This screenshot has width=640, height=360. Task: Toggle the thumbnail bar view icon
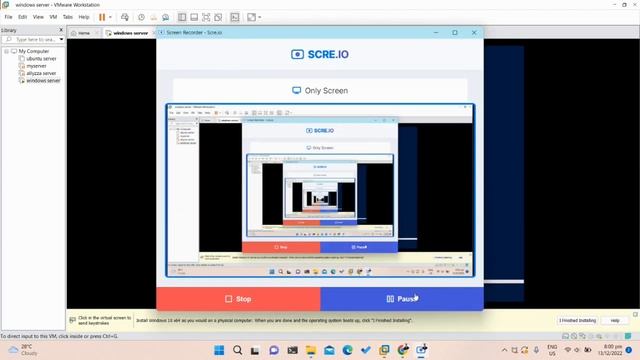point(194,17)
